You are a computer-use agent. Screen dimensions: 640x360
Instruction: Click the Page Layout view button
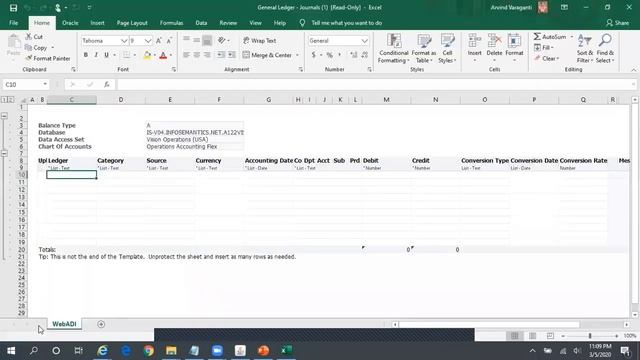point(532,336)
